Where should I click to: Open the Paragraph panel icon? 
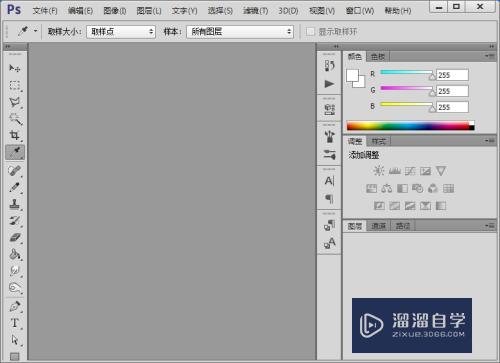329,199
